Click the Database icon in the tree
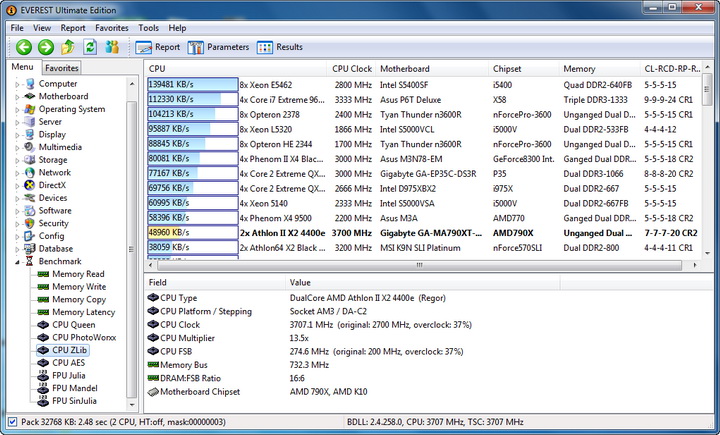720x435 pixels. click(30, 249)
